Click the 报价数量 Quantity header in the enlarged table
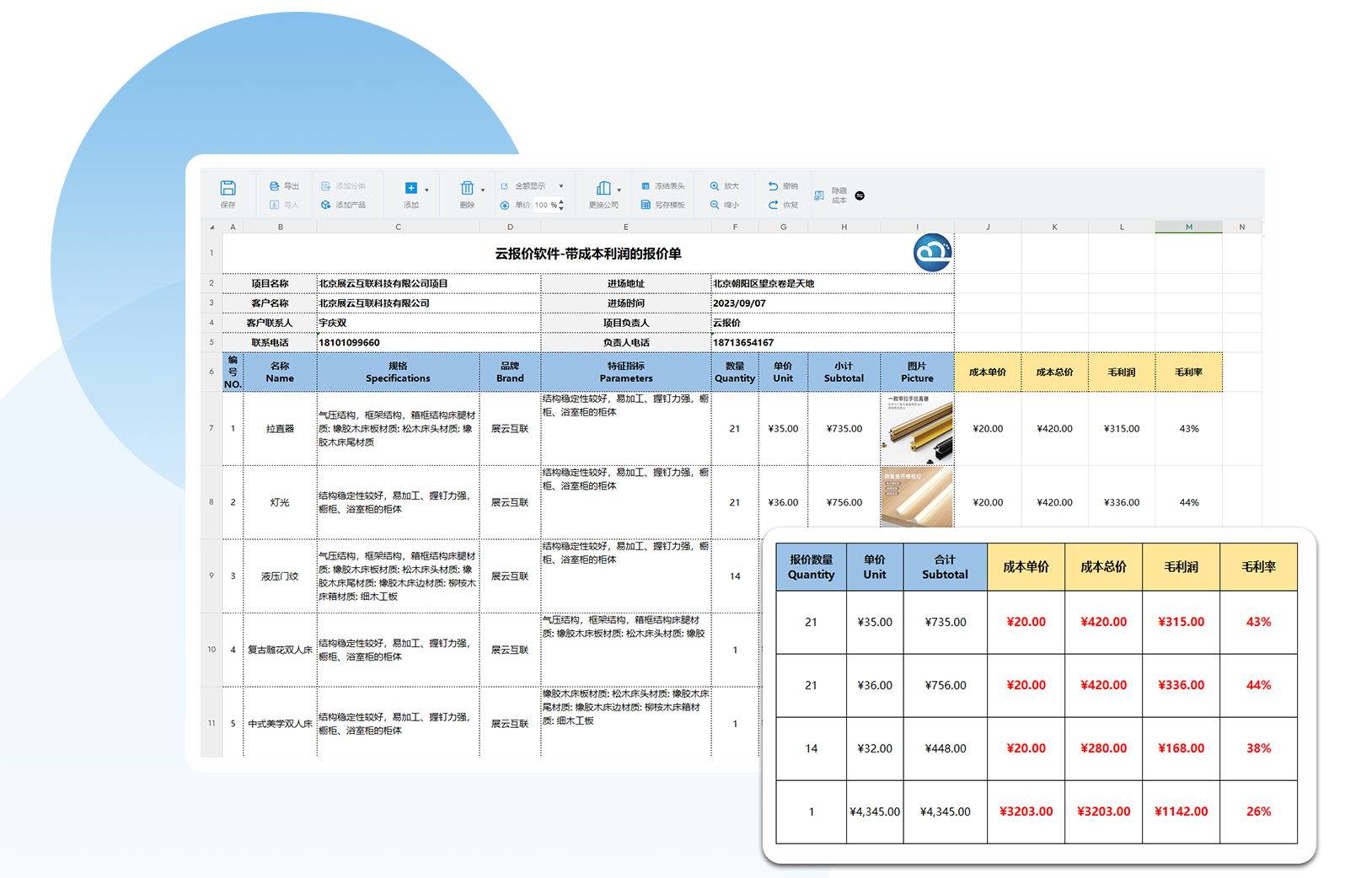The image size is (1372, 878). coord(811,567)
